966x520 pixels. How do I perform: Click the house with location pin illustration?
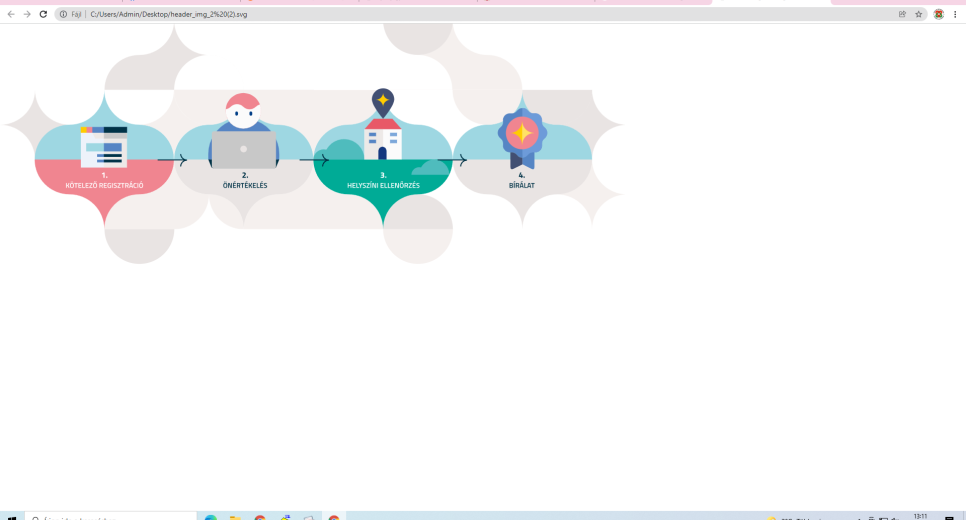click(x=382, y=128)
